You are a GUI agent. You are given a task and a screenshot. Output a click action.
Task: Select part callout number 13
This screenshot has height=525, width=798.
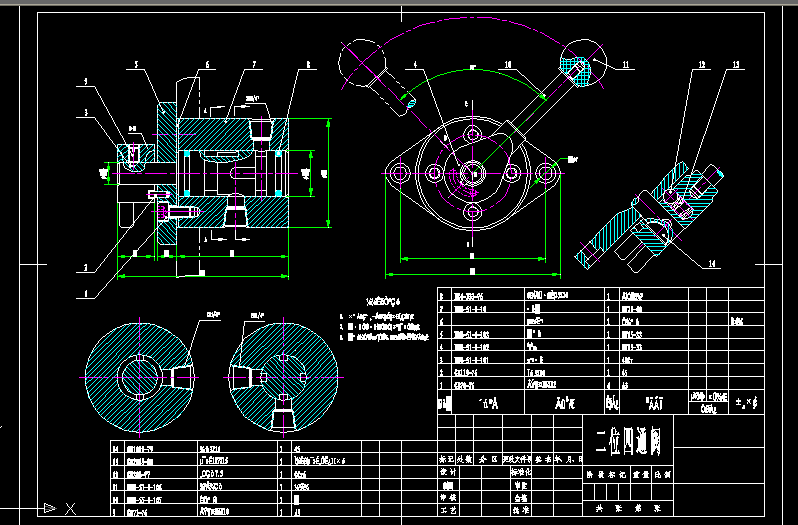[x=735, y=64]
